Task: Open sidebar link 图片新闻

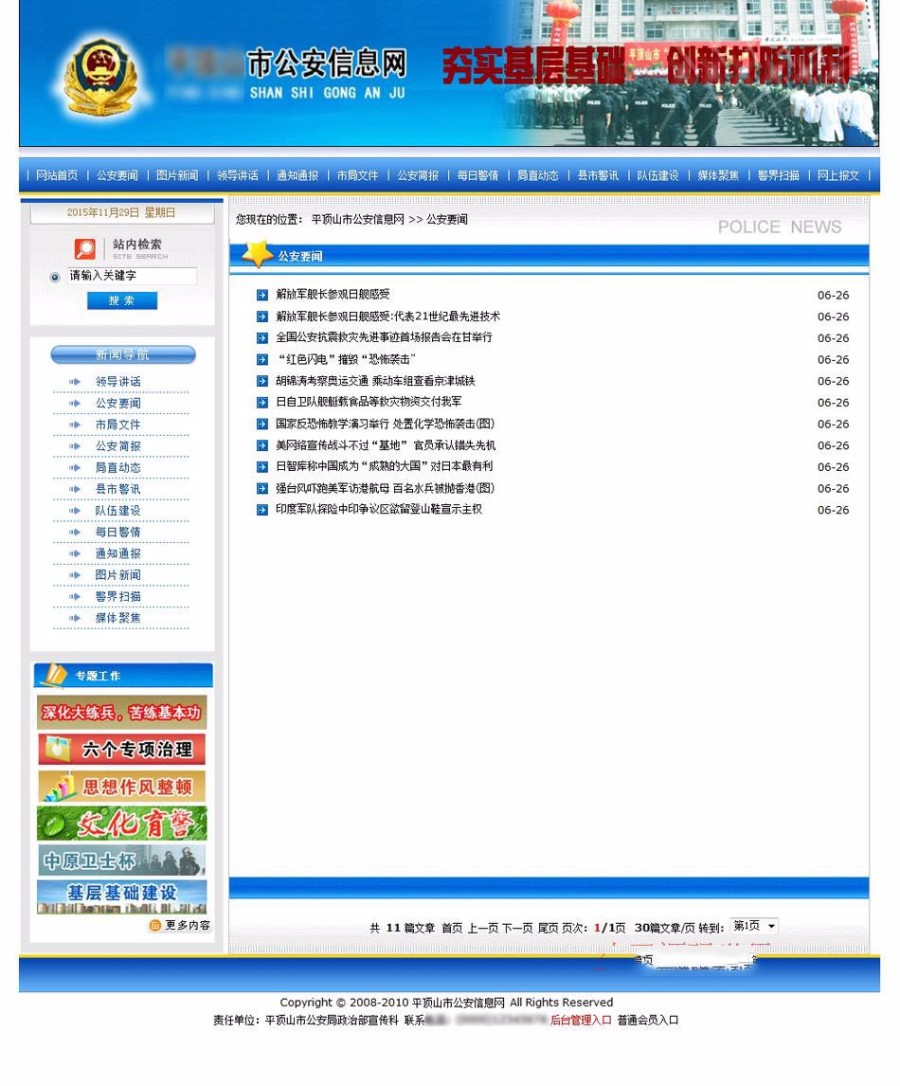Action: pyautogui.click(x=118, y=575)
